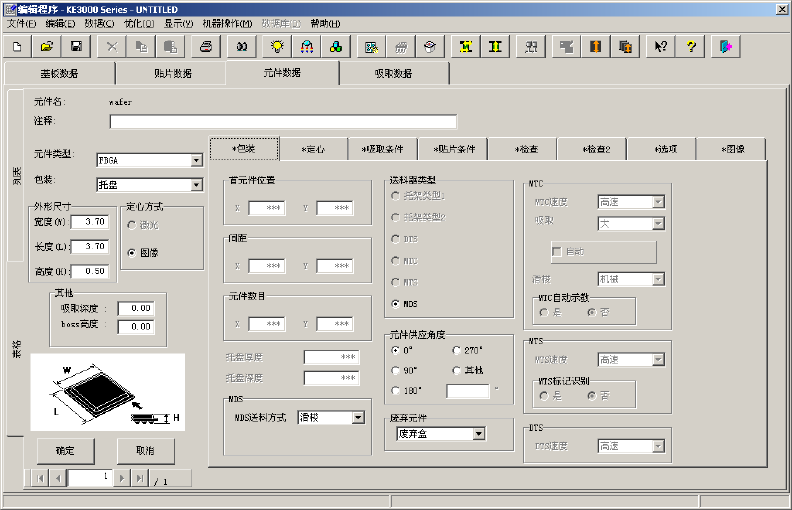This screenshot has height=510, width=792.
Task: Open the 文件(F) menu
Action: pyautogui.click(x=22, y=23)
